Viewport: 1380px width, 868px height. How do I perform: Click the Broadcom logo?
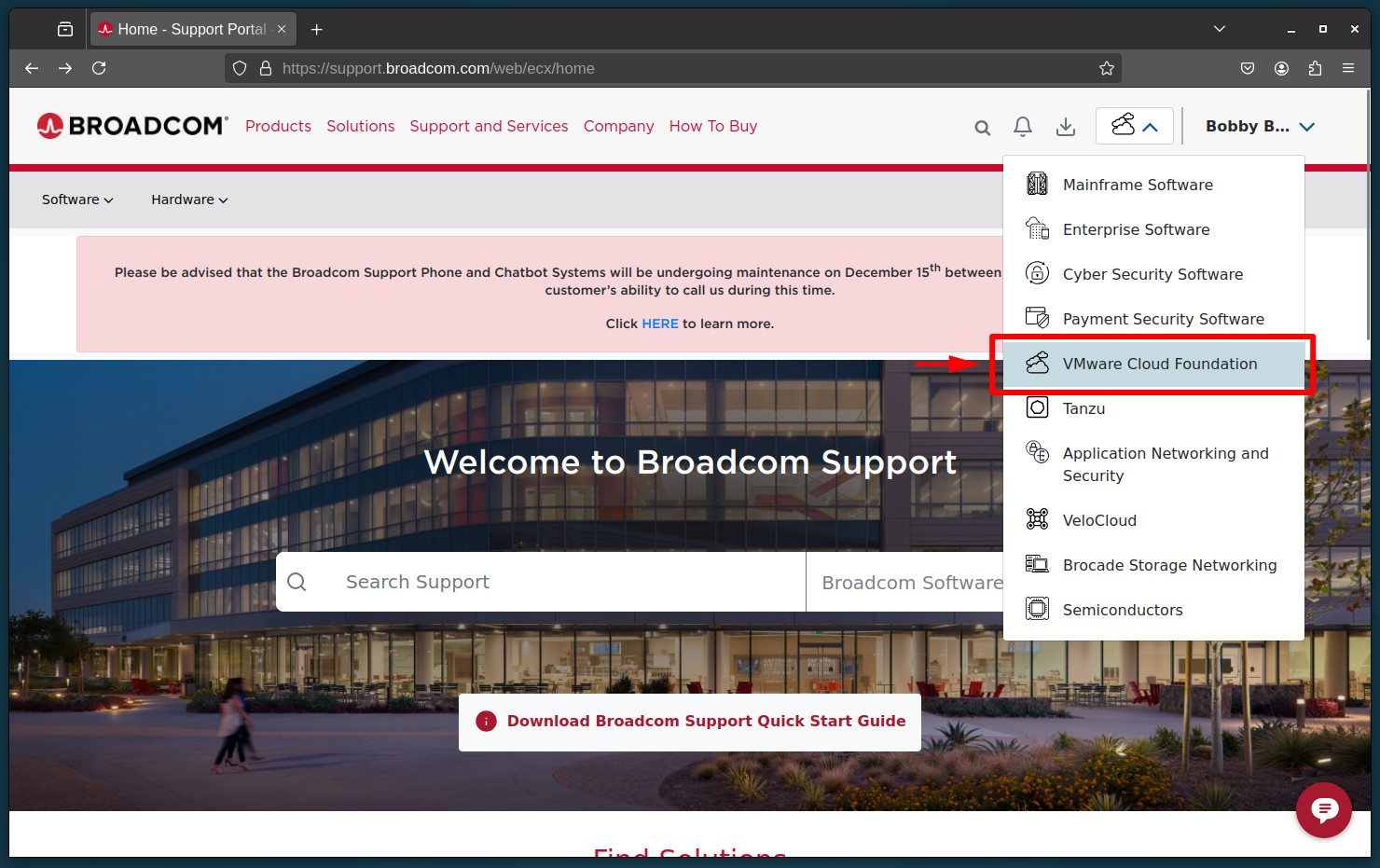coord(132,126)
